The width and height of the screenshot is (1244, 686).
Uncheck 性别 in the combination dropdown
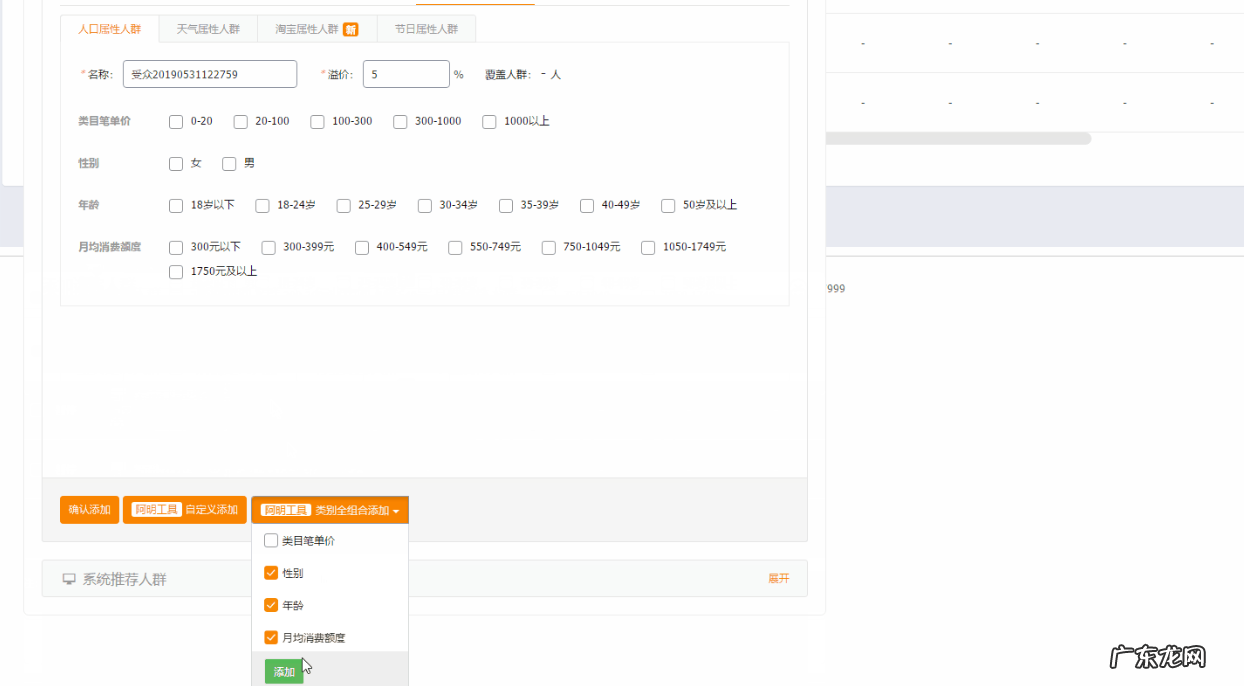click(271, 572)
